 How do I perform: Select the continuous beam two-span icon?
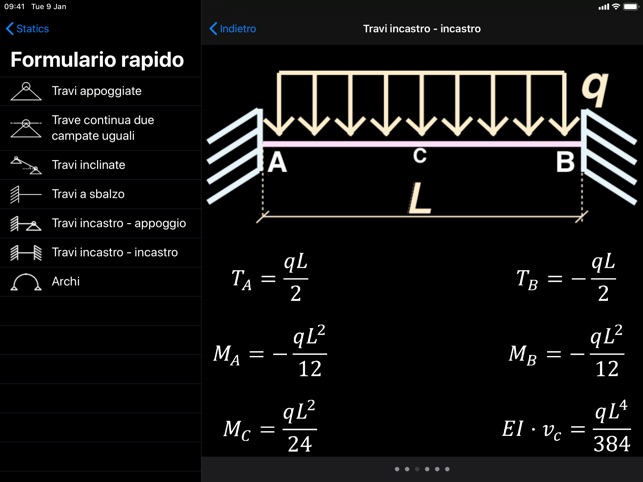point(26,128)
